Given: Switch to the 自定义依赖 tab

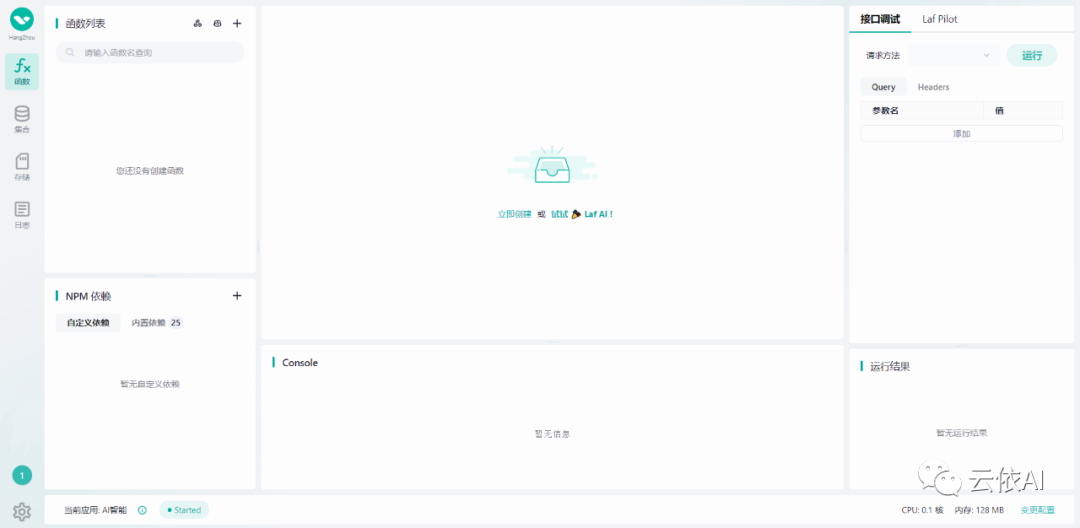Looking at the screenshot, I should click(x=88, y=322).
